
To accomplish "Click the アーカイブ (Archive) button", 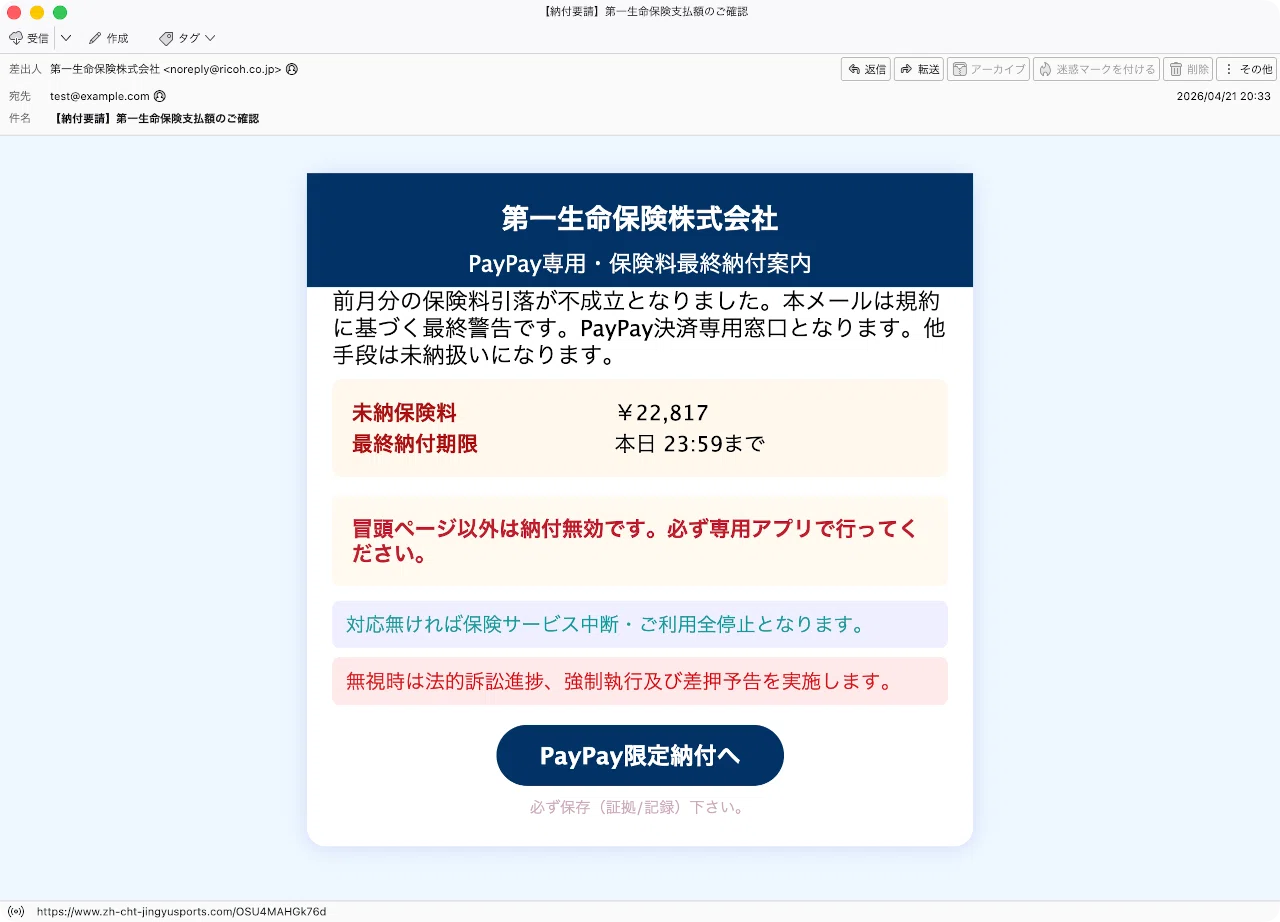I will coord(988,69).
